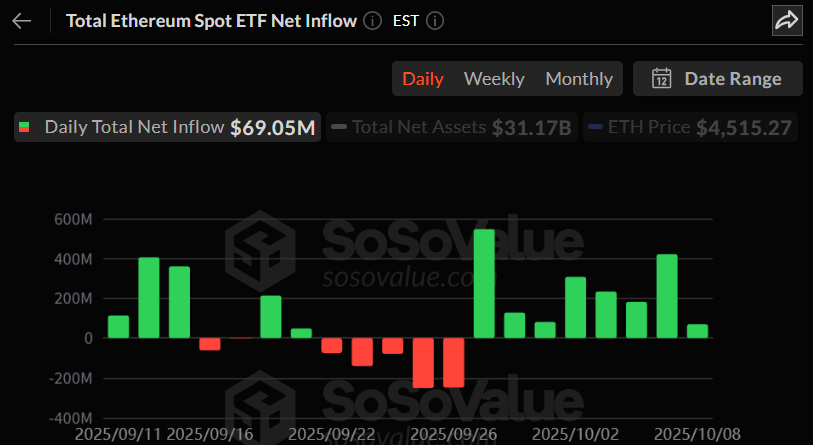Click the info icon next to EST
This screenshot has width=813, height=445.
(435, 21)
